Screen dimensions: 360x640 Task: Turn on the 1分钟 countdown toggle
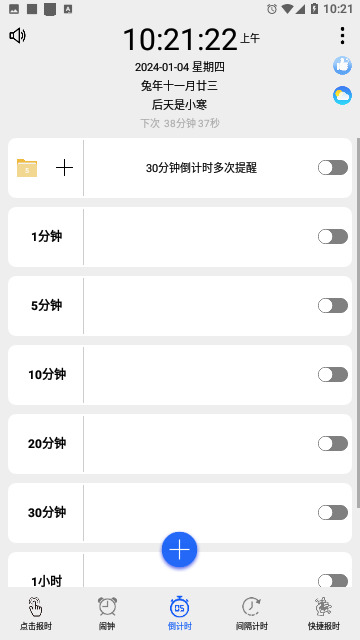[x=333, y=237]
